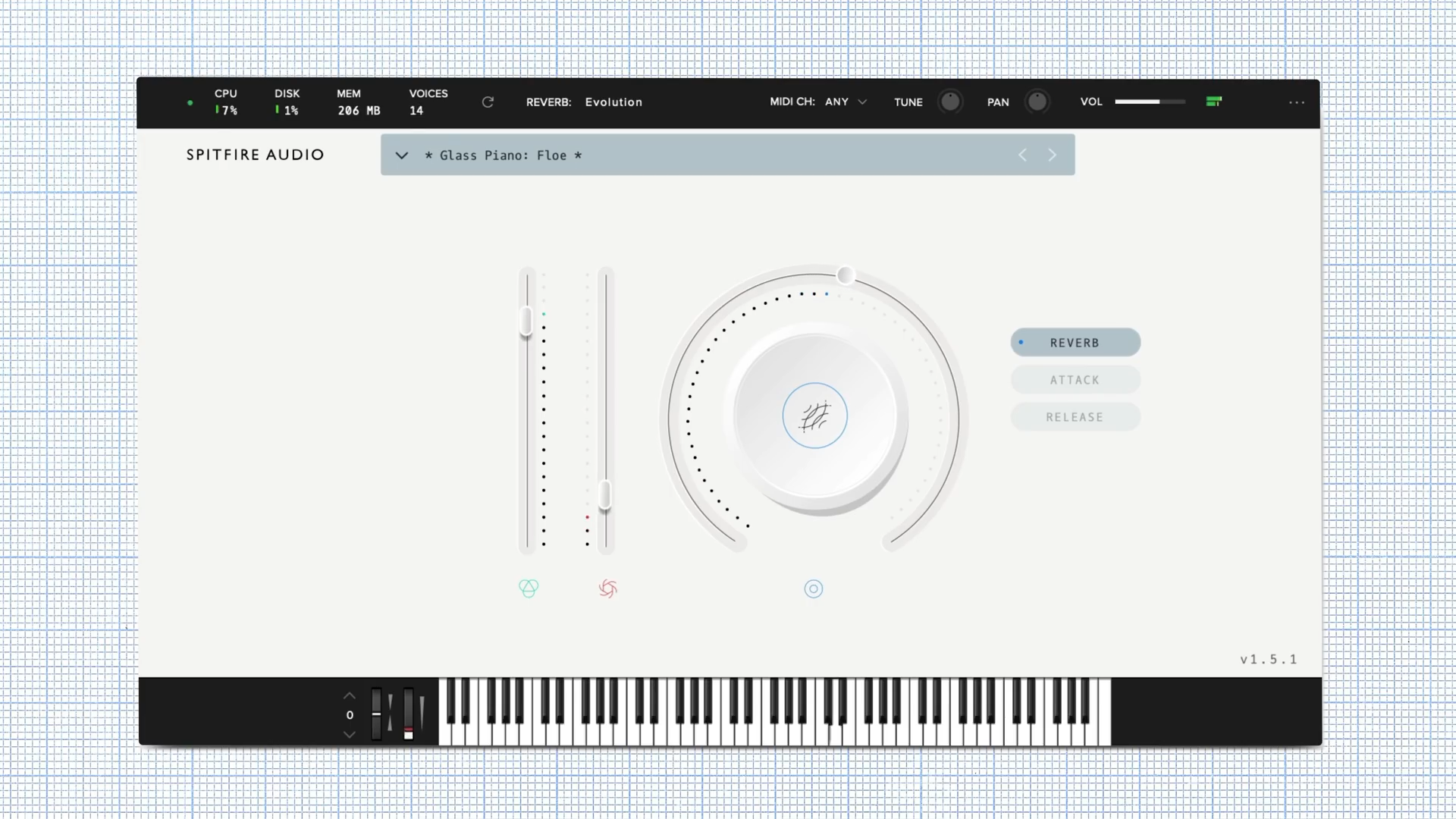This screenshot has height=819, width=1456.
Task: Click the green level meter icon
Action: 1214,102
